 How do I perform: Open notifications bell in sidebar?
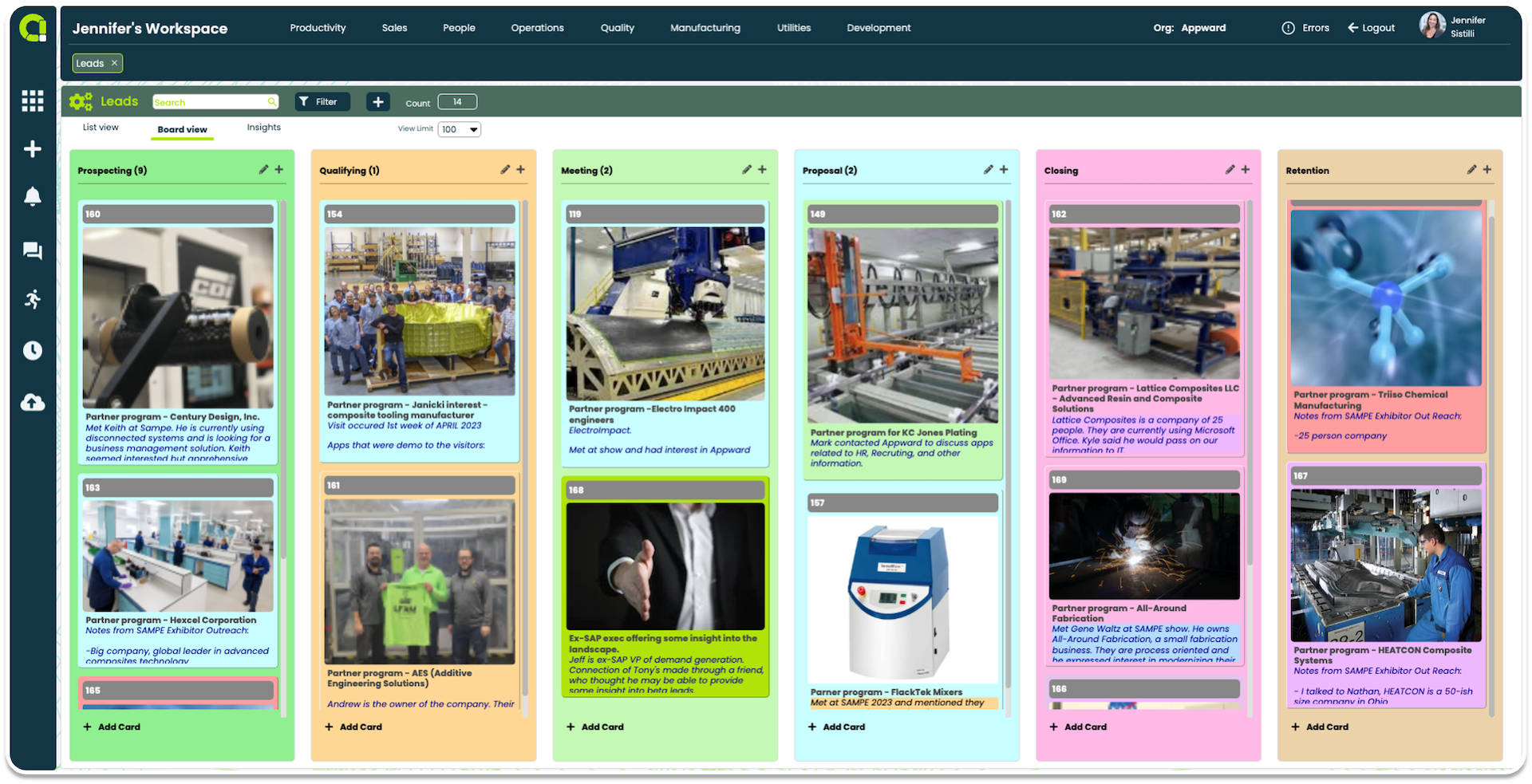point(33,197)
